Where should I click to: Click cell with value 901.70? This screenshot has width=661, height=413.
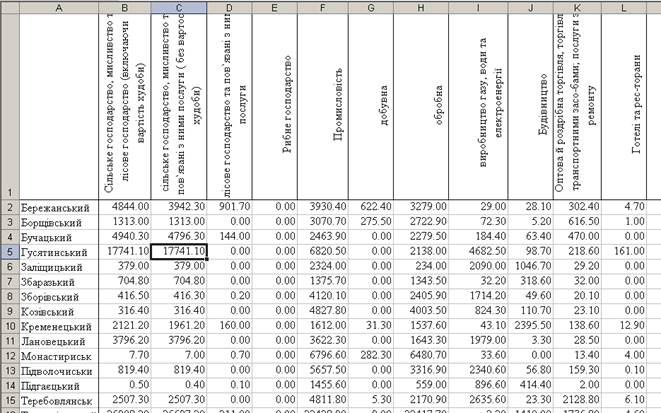pos(229,207)
